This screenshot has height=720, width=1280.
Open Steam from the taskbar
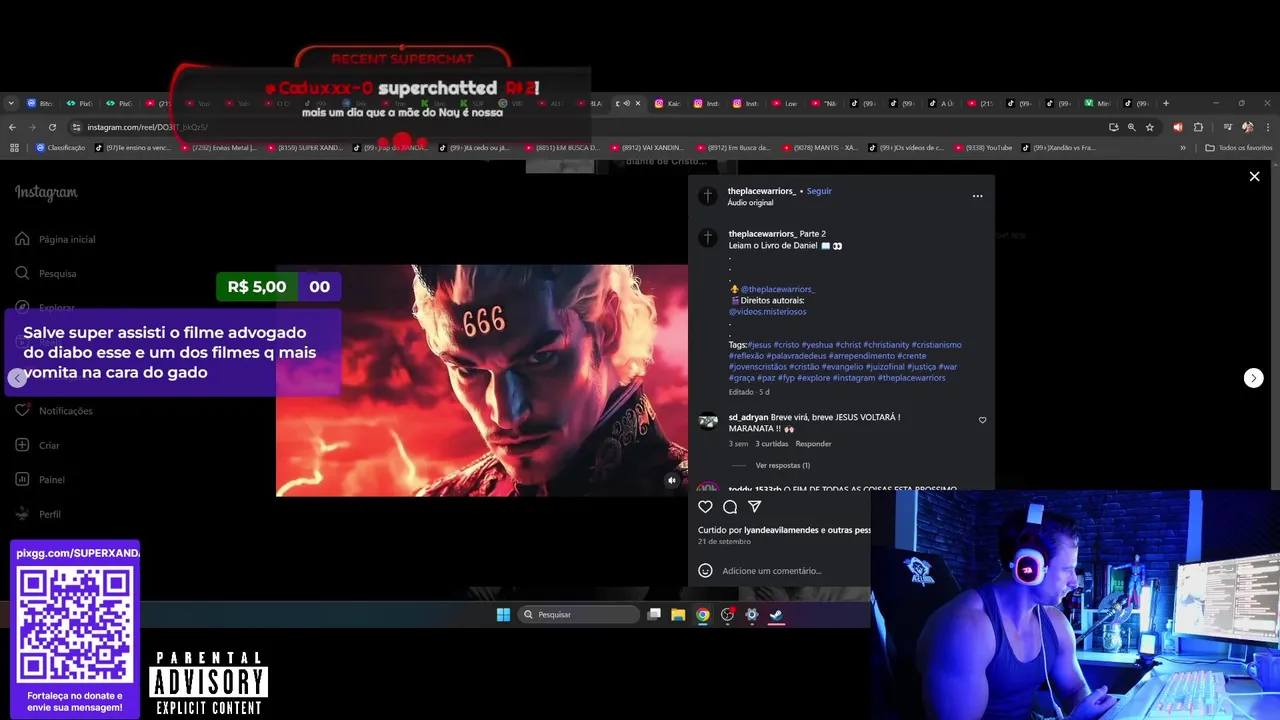pyautogui.click(x=776, y=614)
